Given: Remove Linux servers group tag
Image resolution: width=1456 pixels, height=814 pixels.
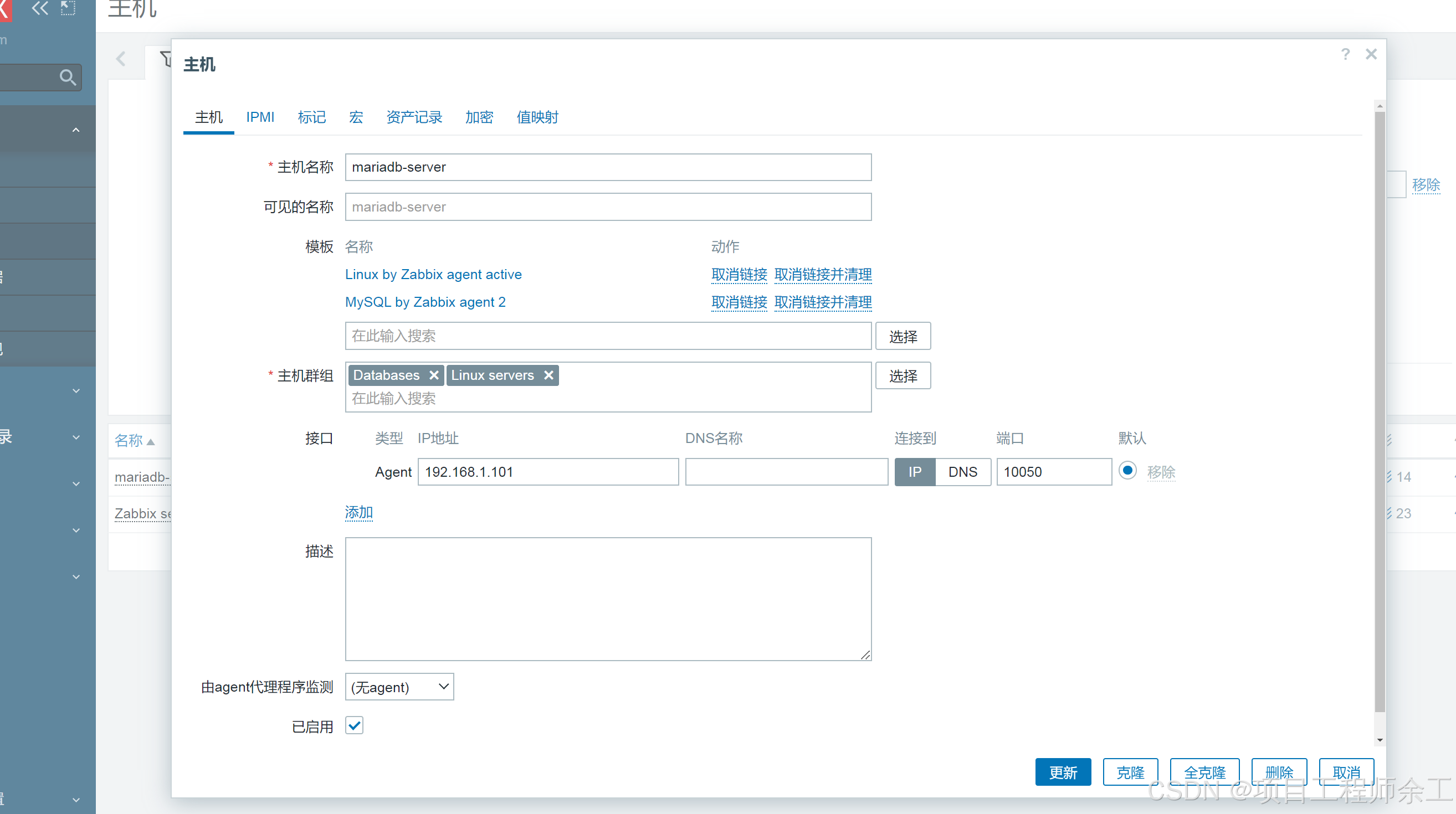Looking at the screenshot, I should pyautogui.click(x=548, y=375).
